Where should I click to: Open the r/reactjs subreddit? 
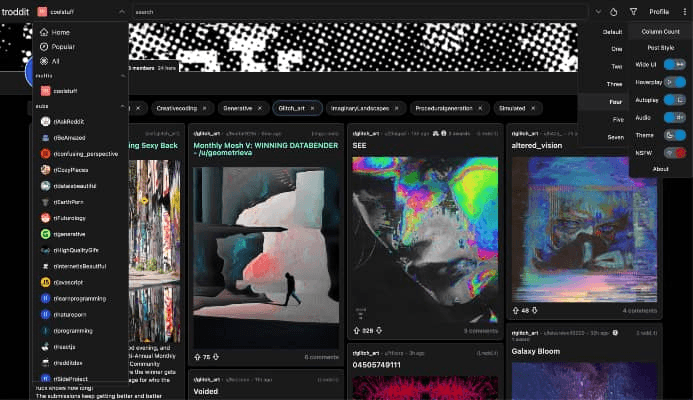pos(58,347)
